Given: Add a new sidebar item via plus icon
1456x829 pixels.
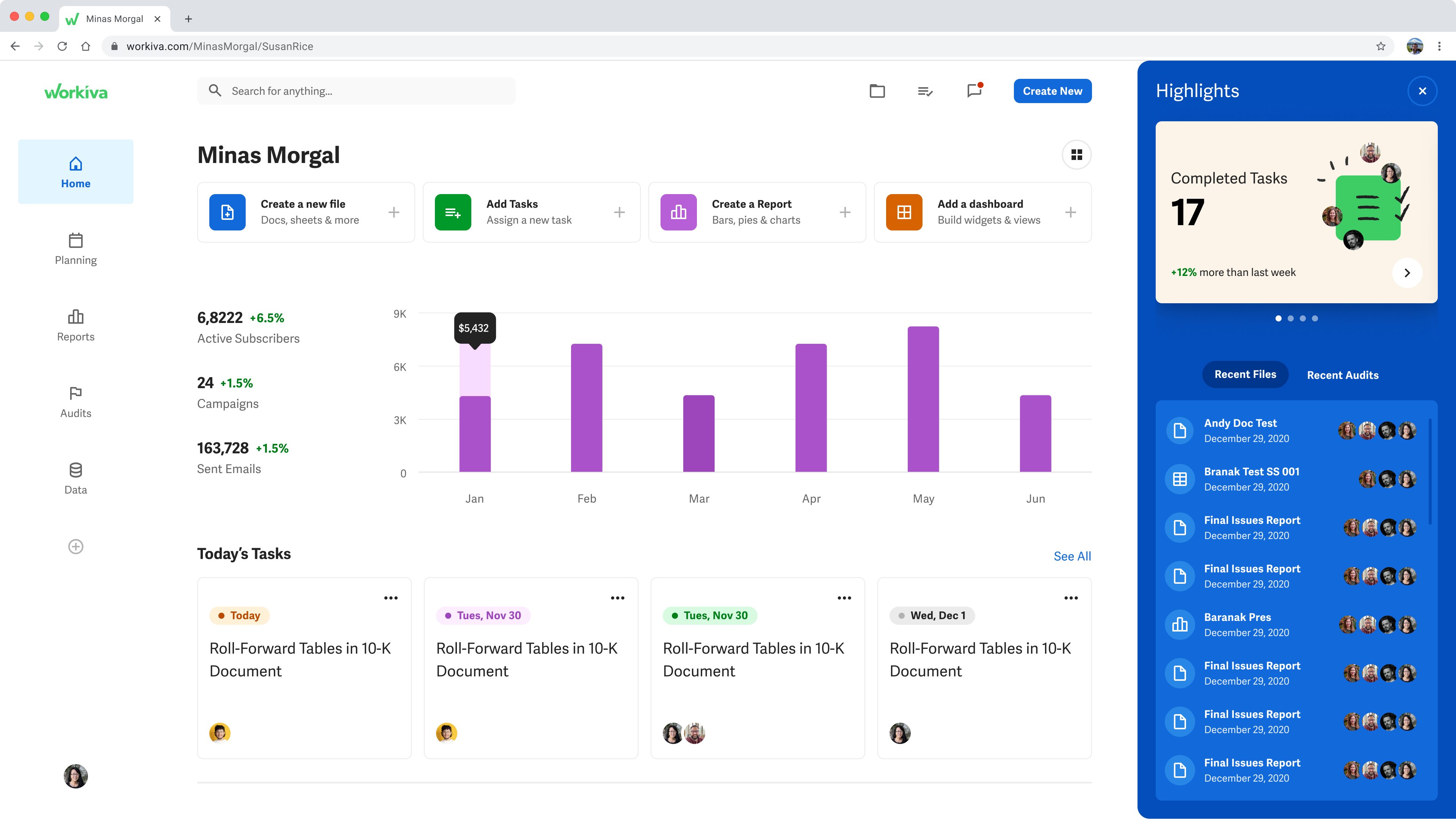Looking at the screenshot, I should click(75, 546).
